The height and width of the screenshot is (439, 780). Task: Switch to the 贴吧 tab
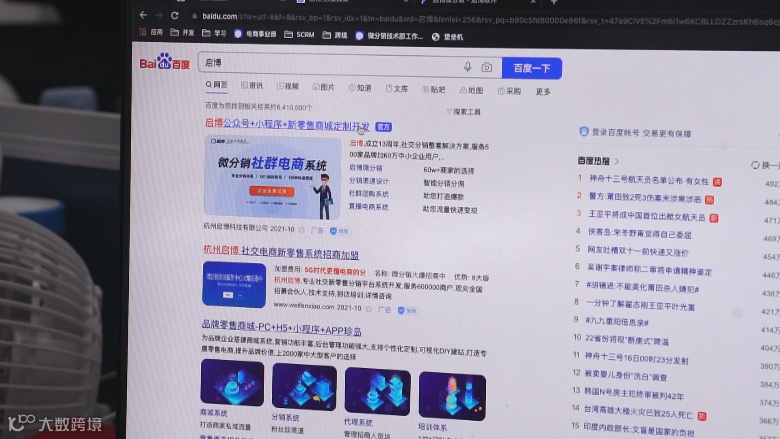(x=434, y=90)
